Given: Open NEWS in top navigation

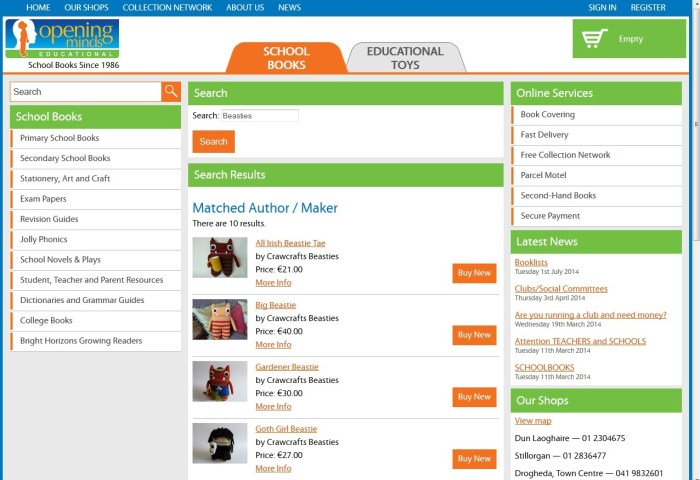Looking at the screenshot, I should tap(289, 8).
